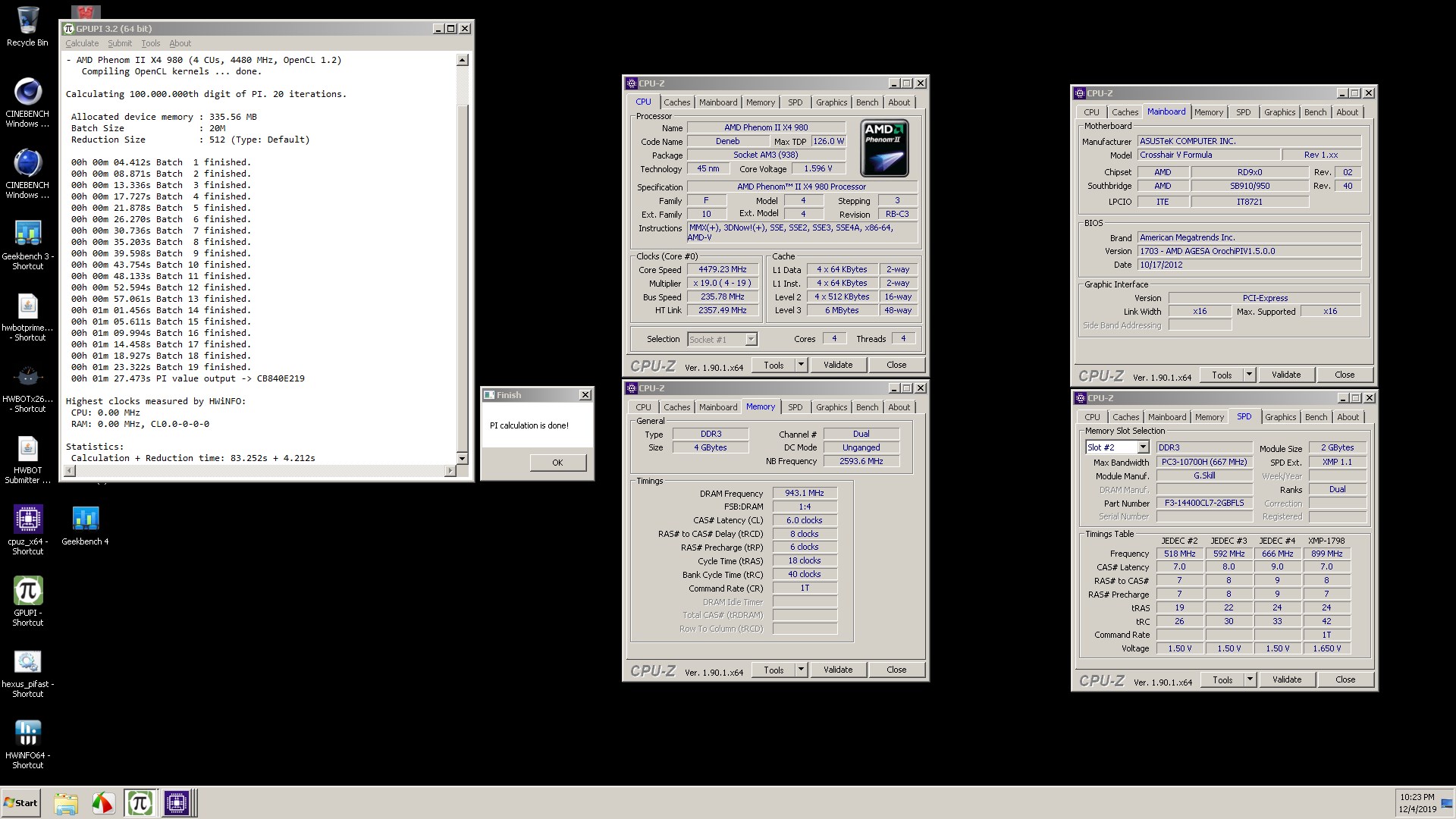Image resolution: width=1456 pixels, height=819 pixels.
Task: Open the Start menu
Action: 21,803
